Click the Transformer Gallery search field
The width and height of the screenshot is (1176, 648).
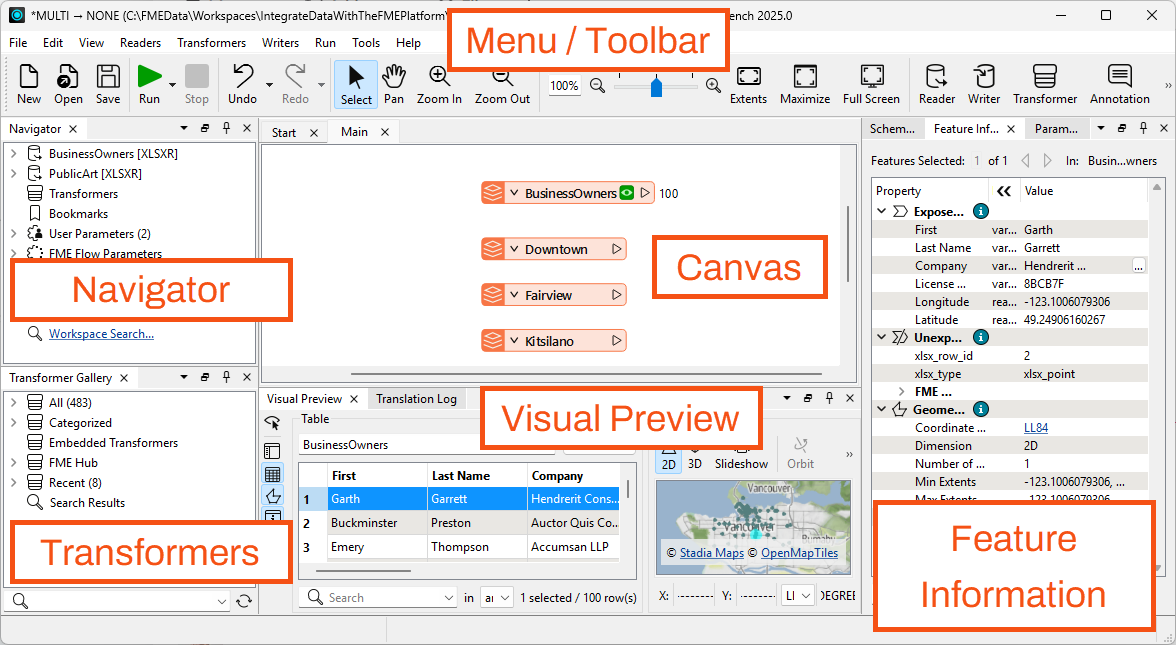coord(115,600)
